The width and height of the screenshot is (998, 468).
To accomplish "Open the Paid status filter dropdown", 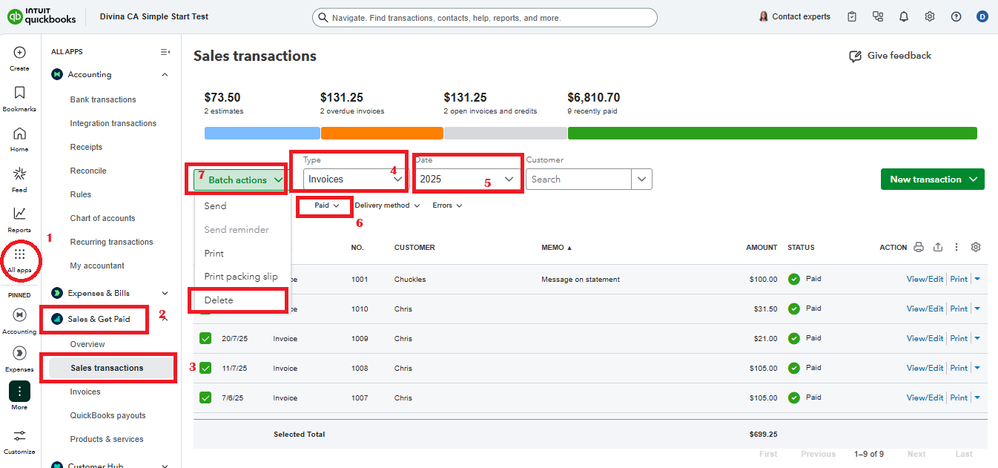I will (x=327, y=206).
